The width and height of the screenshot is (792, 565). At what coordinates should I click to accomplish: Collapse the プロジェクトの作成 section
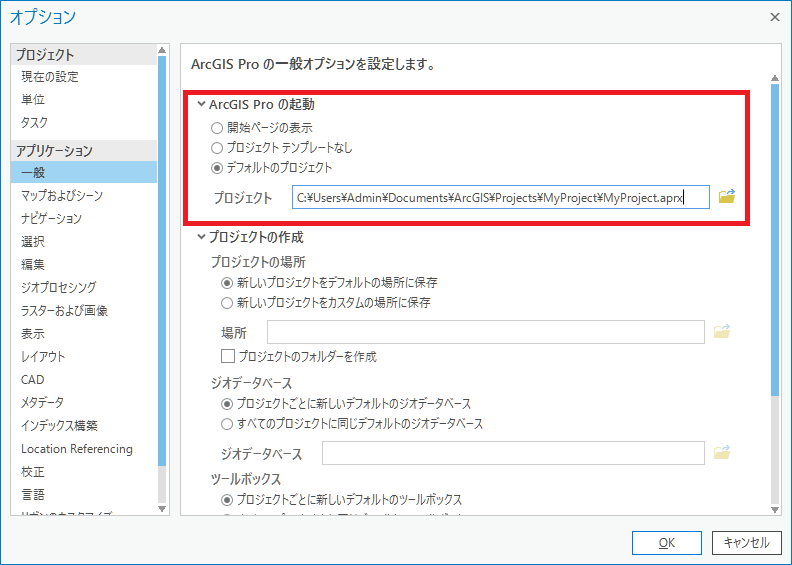click(201, 236)
